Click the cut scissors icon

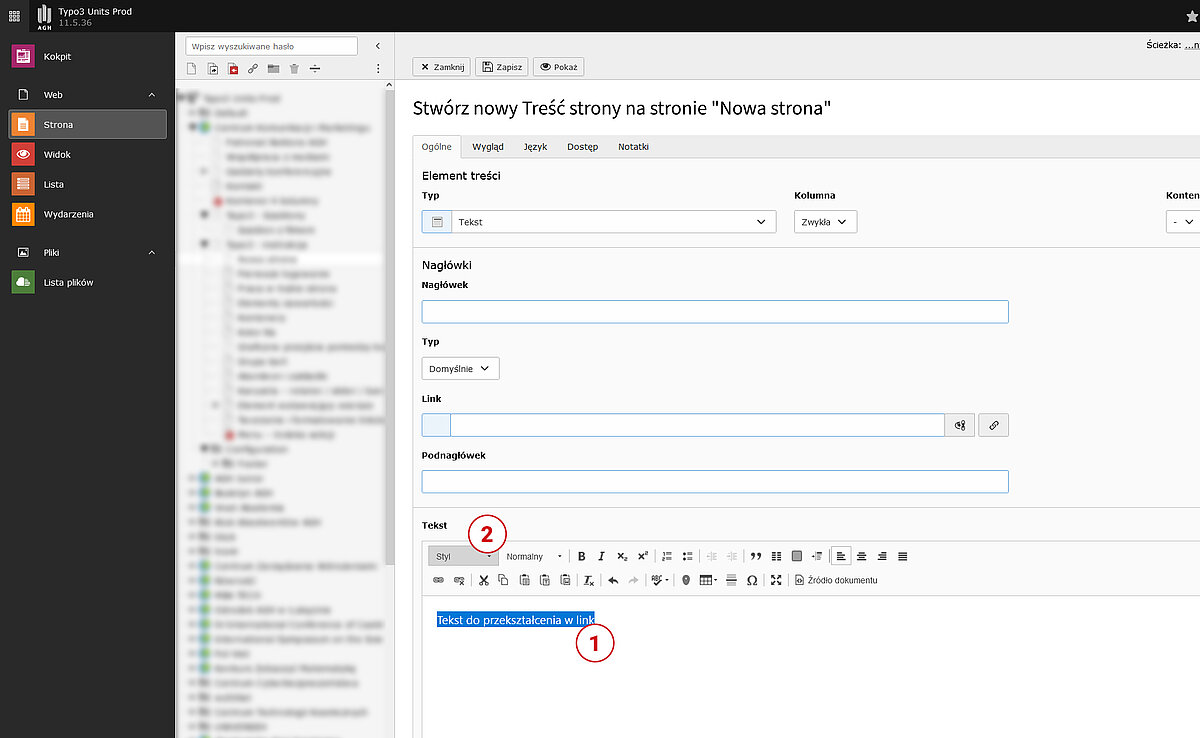tap(483, 580)
